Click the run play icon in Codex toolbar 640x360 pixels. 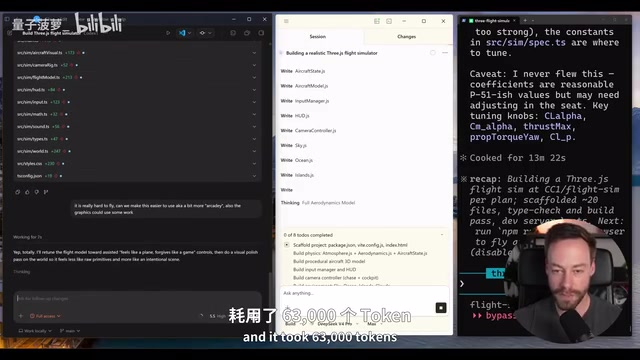(168, 33)
